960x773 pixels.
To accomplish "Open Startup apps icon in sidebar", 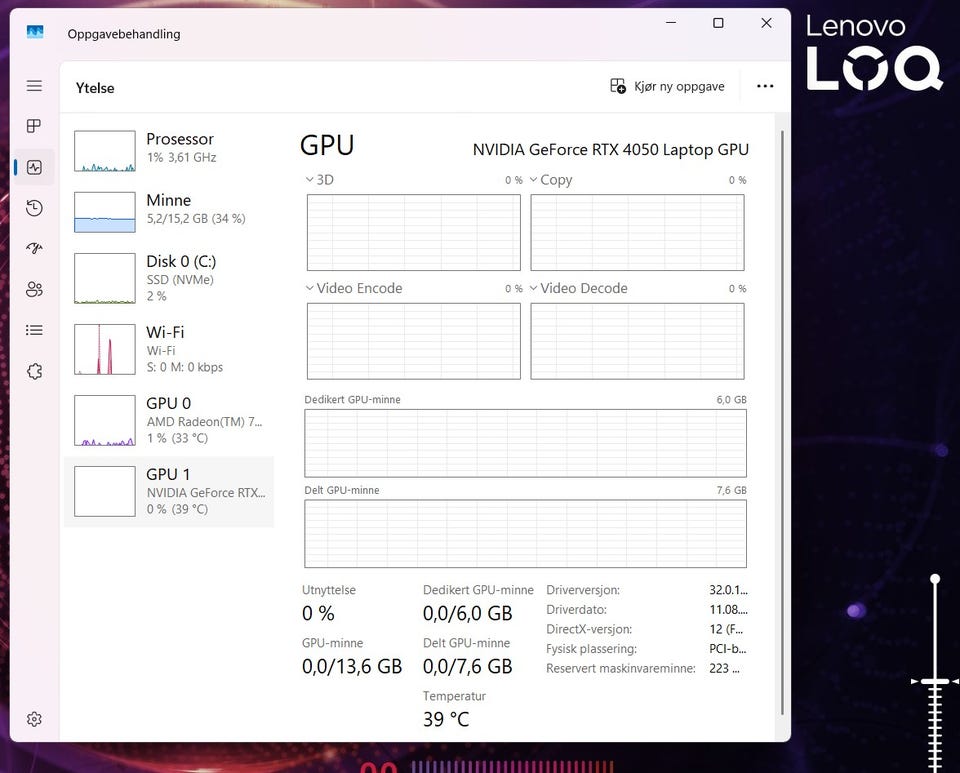I will [34, 248].
